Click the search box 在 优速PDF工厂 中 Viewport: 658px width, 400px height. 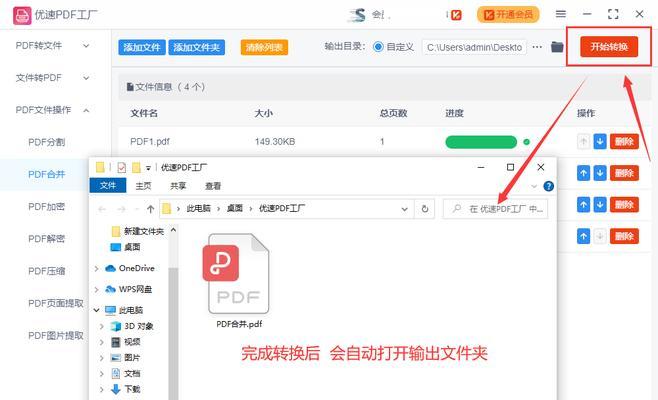click(x=496, y=209)
